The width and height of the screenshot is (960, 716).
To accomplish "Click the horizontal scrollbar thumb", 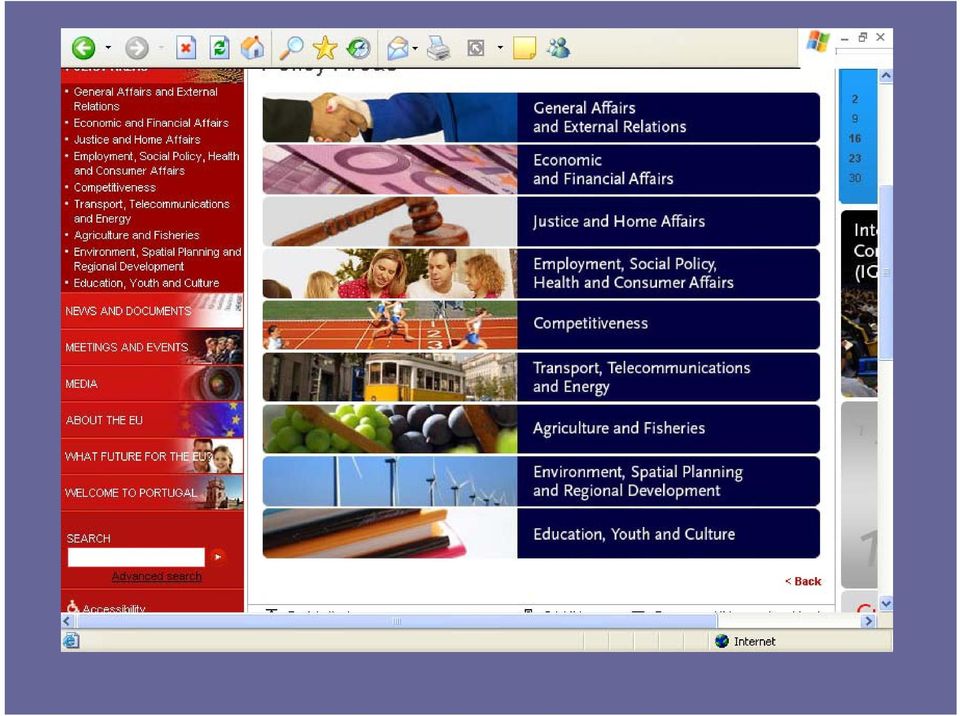I will point(397,621).
